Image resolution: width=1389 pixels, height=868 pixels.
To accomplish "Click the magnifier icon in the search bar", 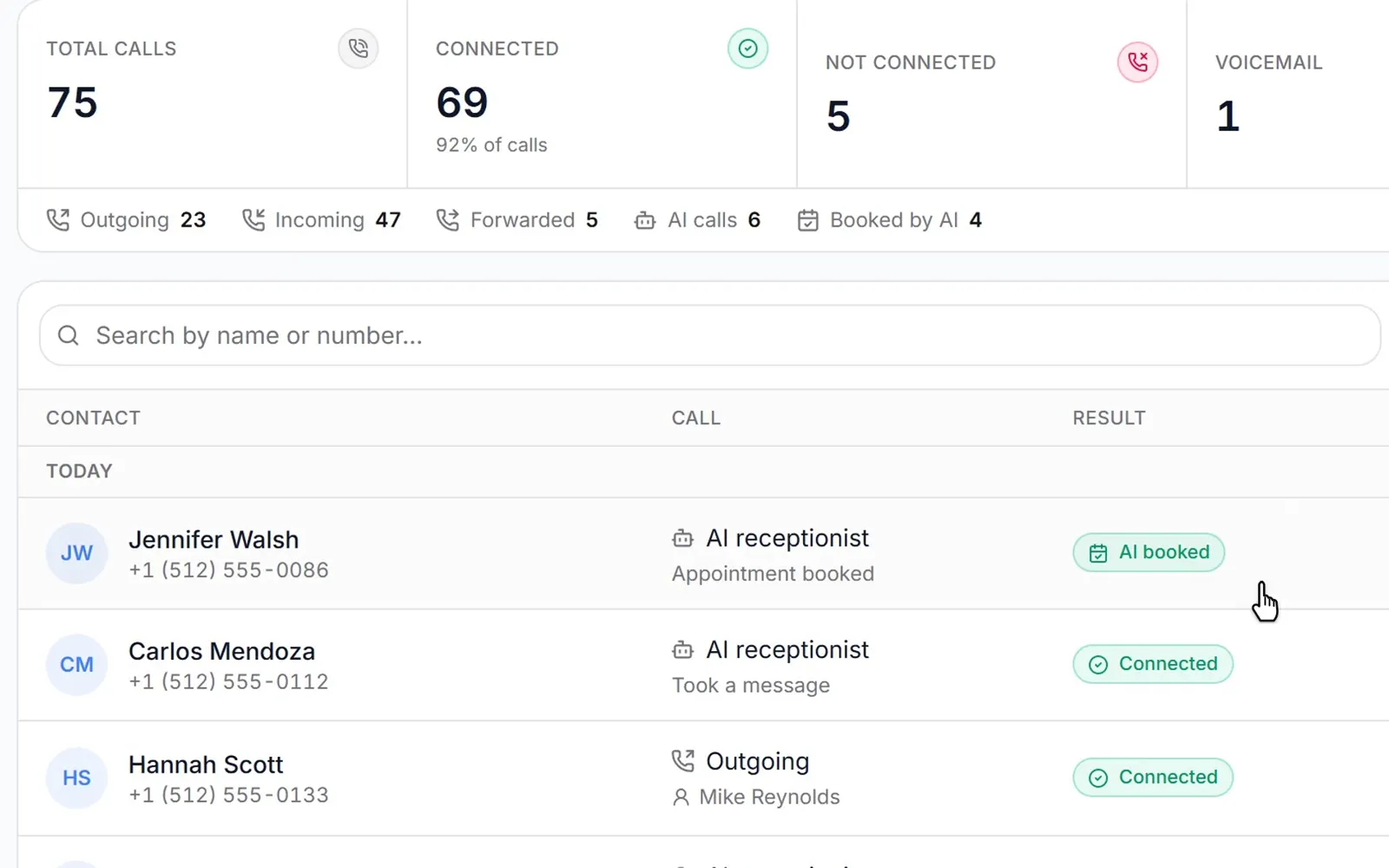I will 68,335.
